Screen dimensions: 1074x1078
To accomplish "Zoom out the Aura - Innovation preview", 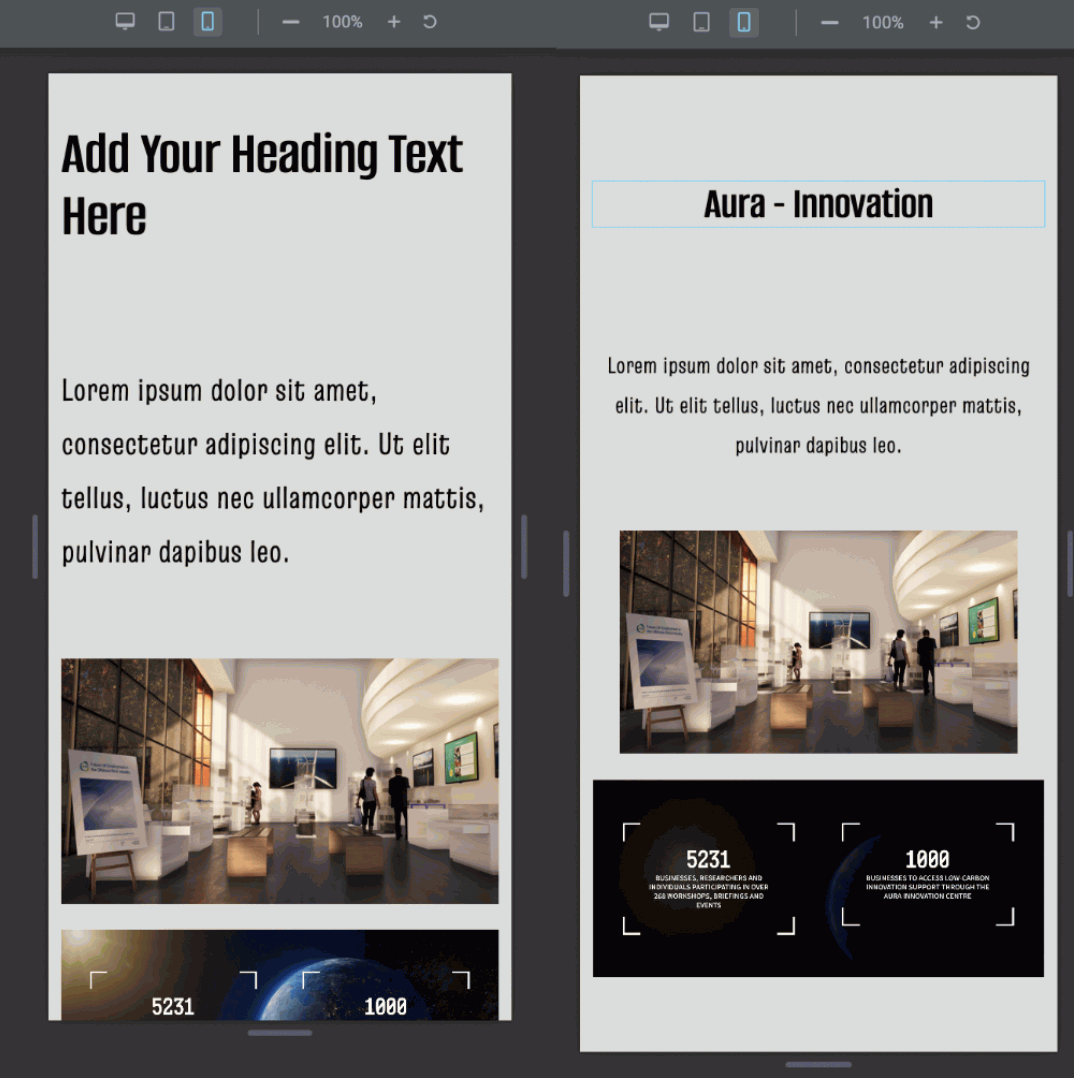I will tap(830, 23).
